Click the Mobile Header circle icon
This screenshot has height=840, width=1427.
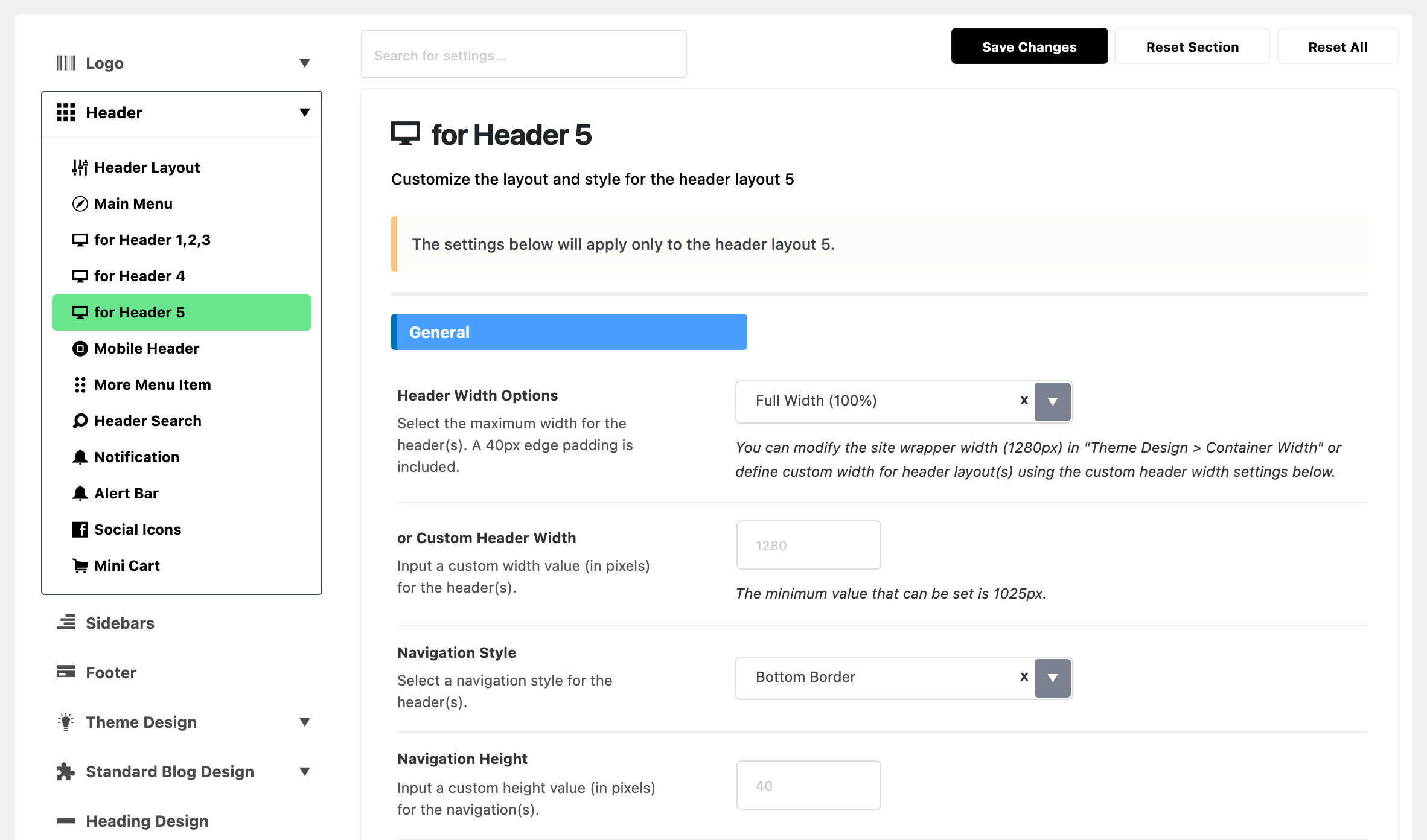80,349
